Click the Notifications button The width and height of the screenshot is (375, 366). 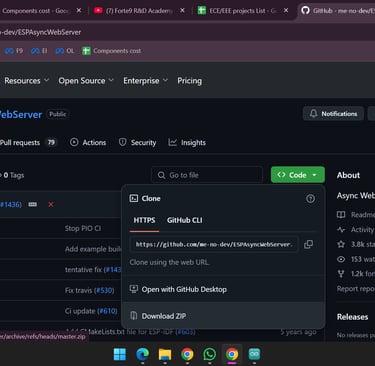pyautogui.click(x=333, y=114)
